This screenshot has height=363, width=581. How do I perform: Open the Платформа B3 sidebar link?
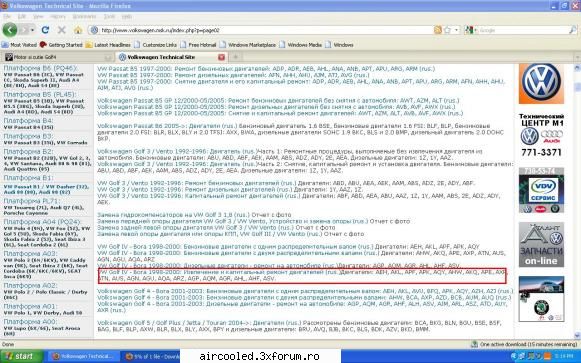coord(28,136)
